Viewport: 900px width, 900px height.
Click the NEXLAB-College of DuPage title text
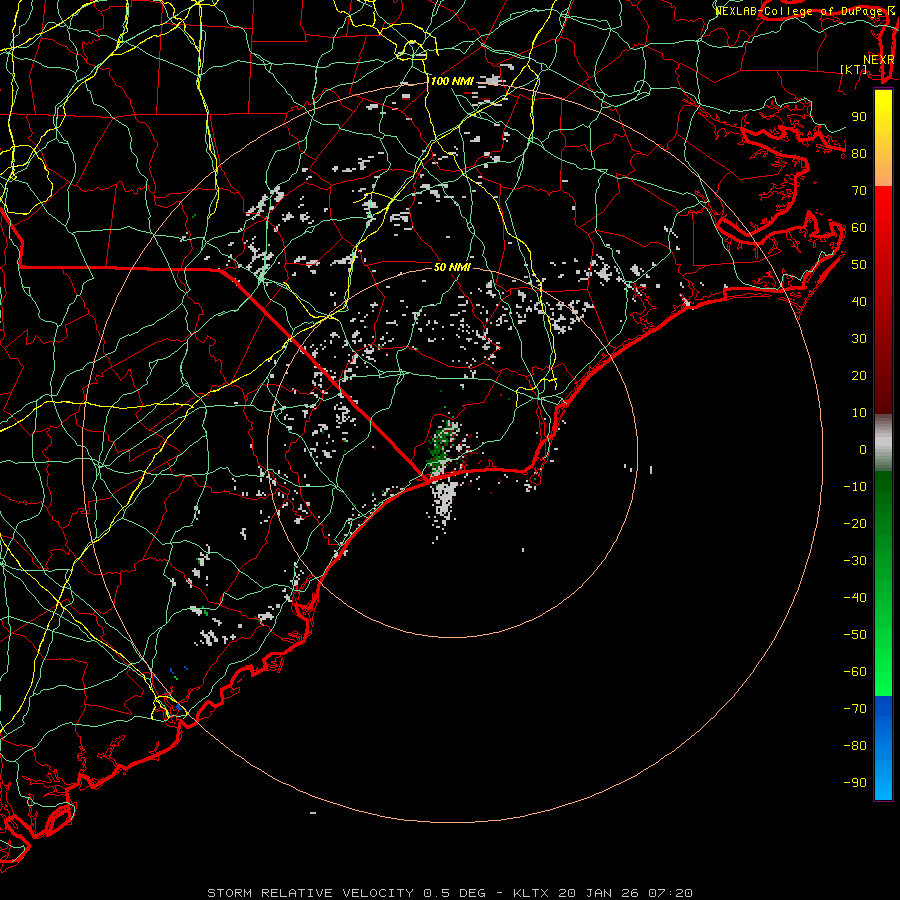(805, 11)
